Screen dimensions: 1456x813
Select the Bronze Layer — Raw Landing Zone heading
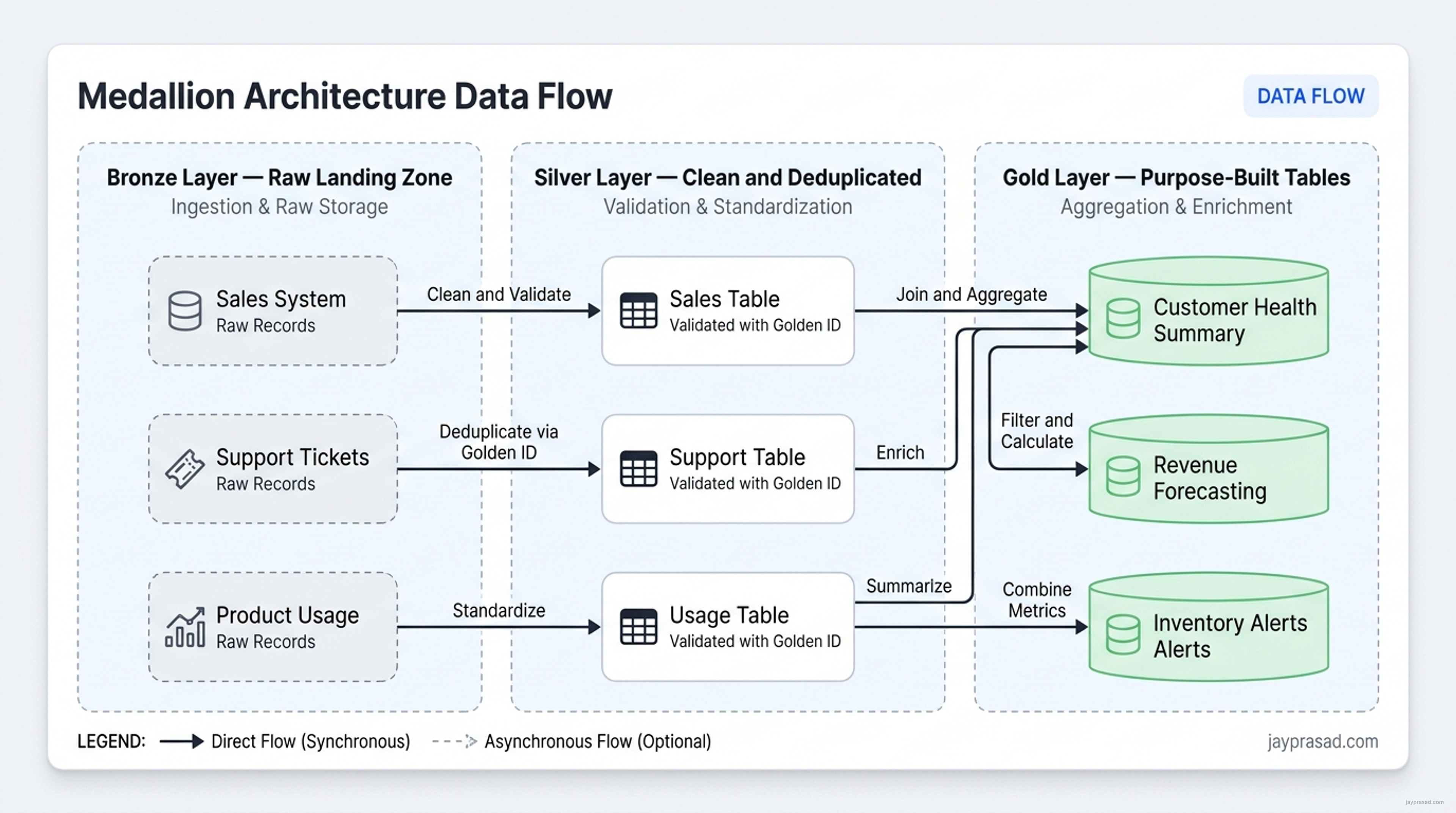coord(279,178)
